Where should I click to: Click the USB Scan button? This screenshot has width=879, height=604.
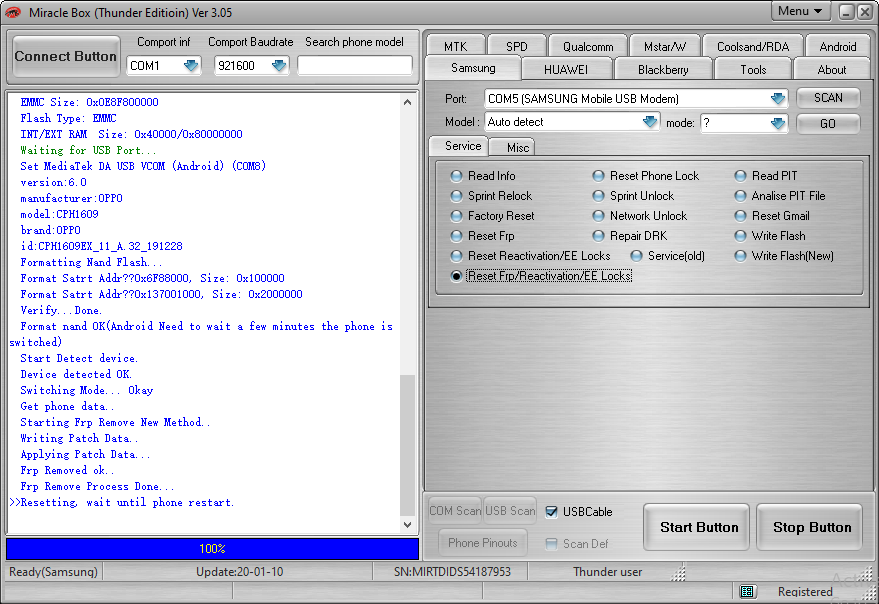[510, 511]
